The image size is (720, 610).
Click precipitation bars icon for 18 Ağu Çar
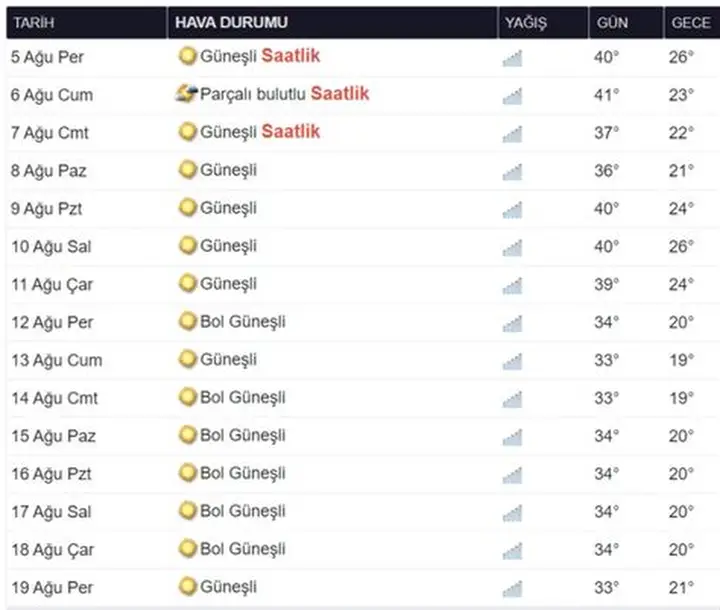pyautogui.click(x=512, y=550)
